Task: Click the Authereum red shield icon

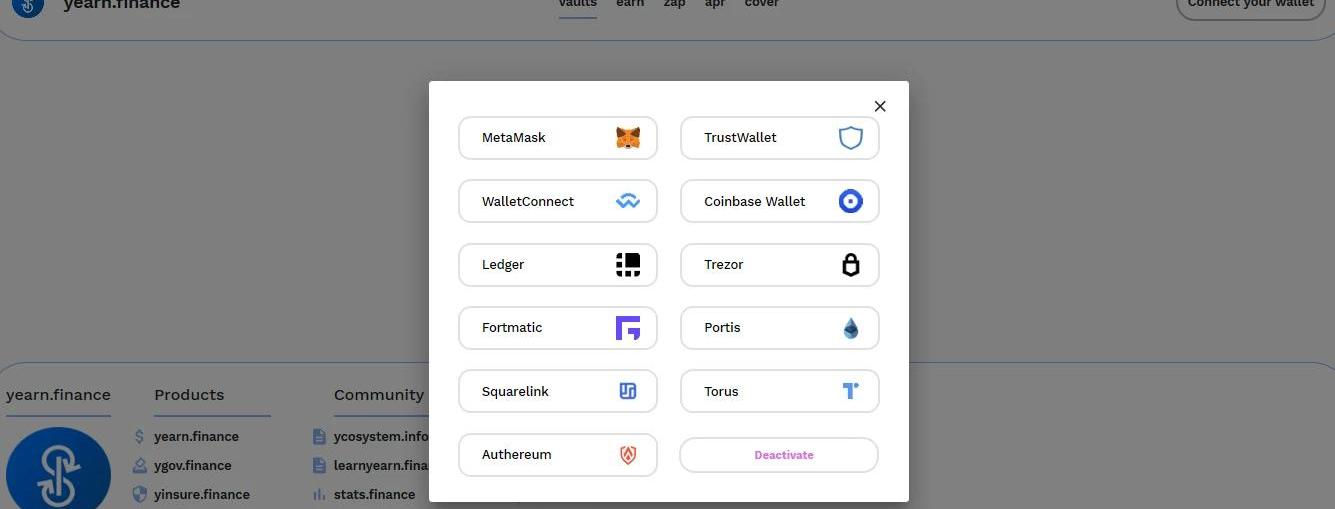Action: click(628, 455)
